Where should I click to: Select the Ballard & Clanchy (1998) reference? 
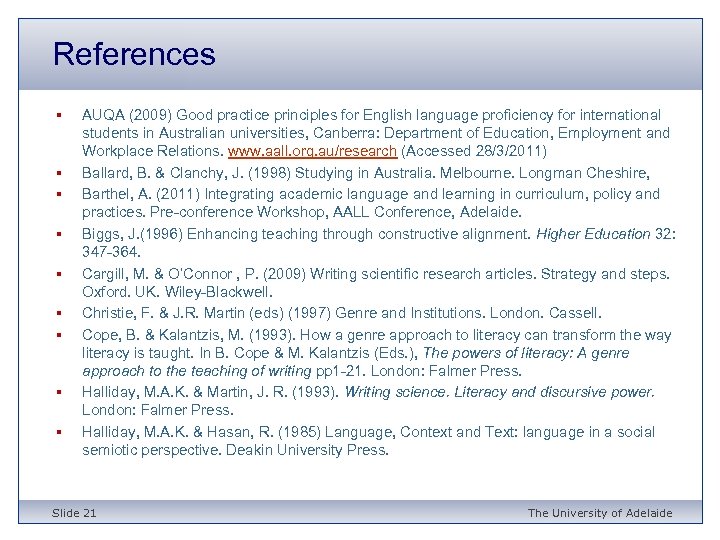(366, 173)
